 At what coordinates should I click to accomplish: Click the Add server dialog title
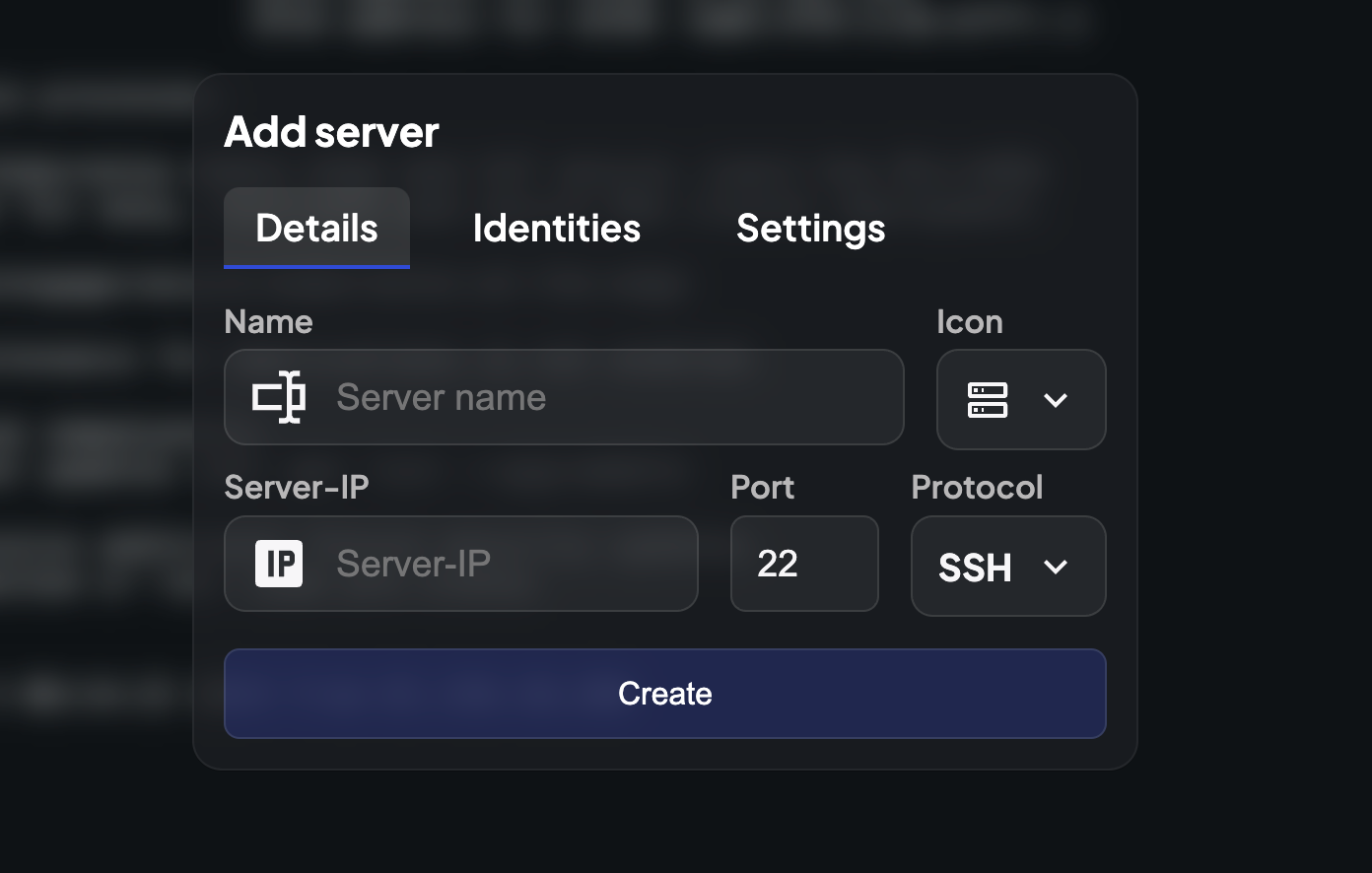[x=331, y=131]
